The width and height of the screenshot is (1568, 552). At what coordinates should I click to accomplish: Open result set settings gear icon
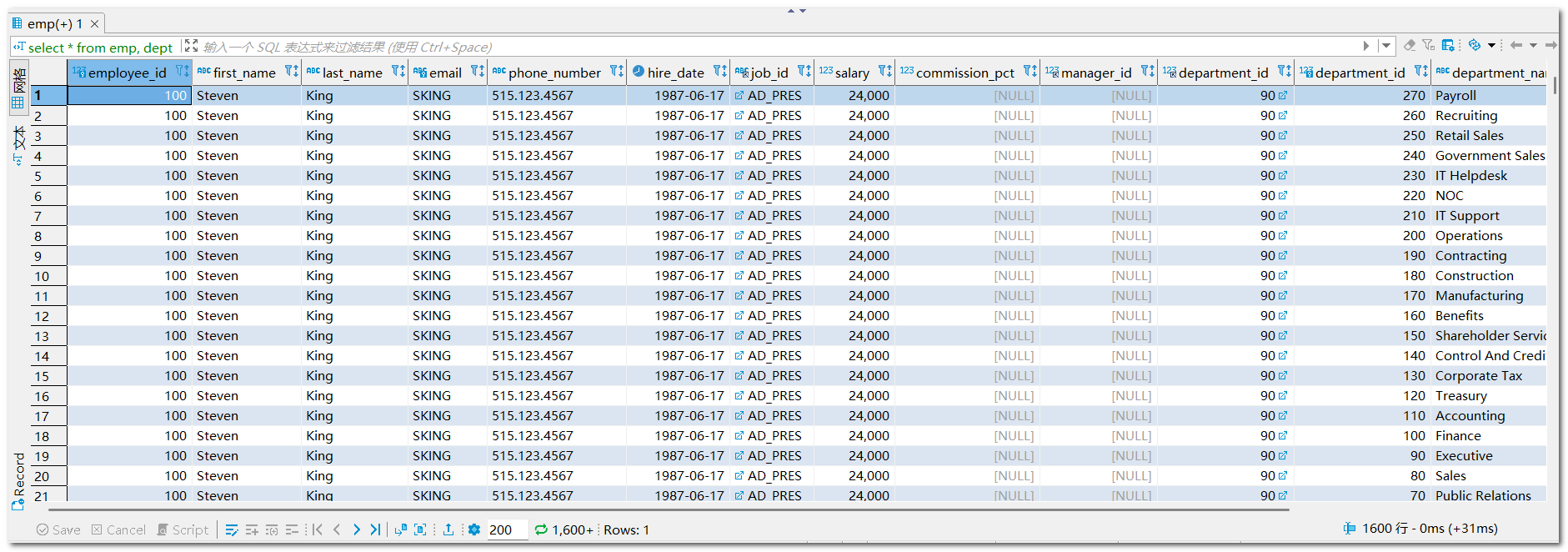(474, 529)
